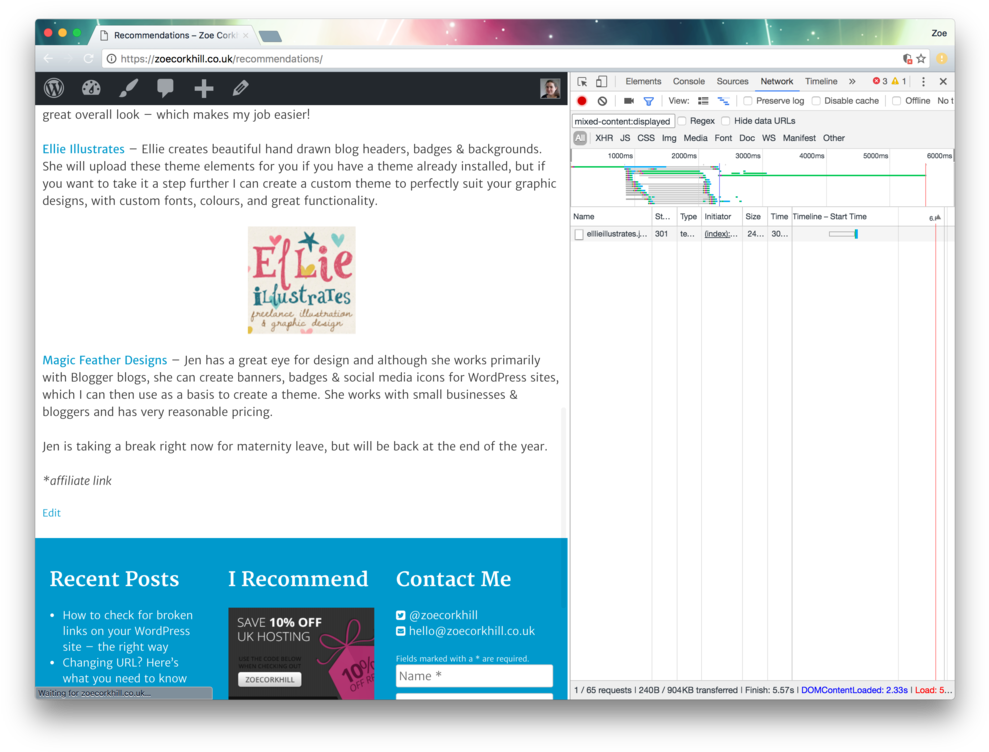Viewport: 989px width, 752px height.
Task: Filter requests by CSS type
Action: pyautogui.click(x=646, y=138)
